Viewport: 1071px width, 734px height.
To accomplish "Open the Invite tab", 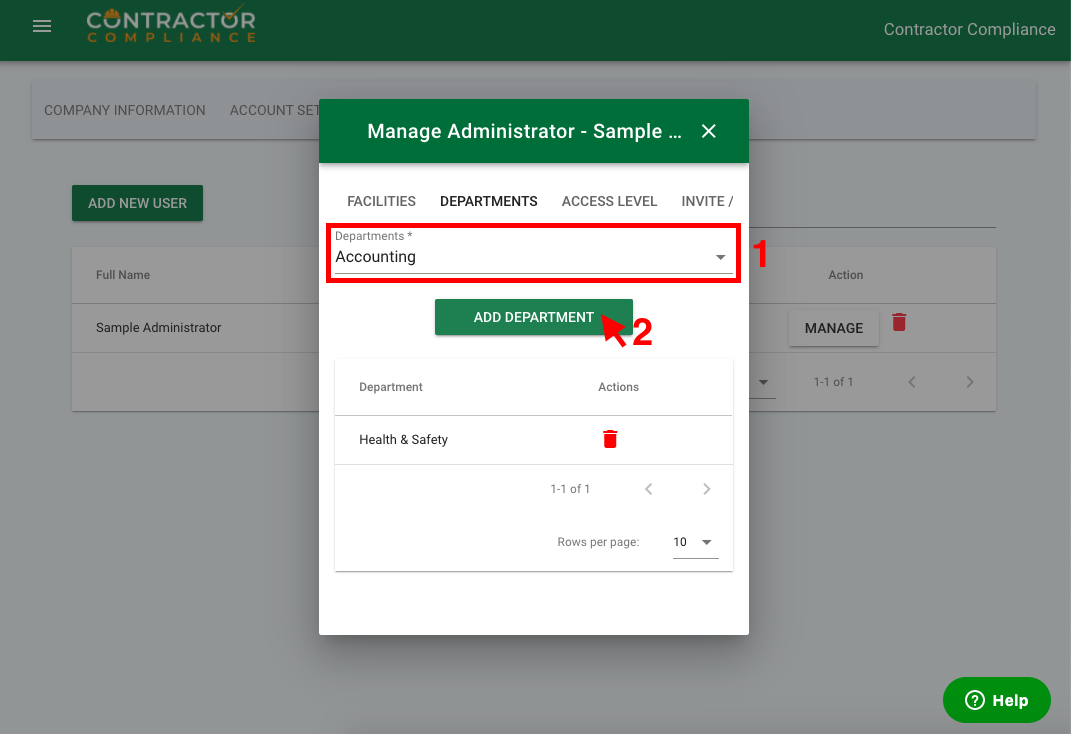I will [707, 201].
